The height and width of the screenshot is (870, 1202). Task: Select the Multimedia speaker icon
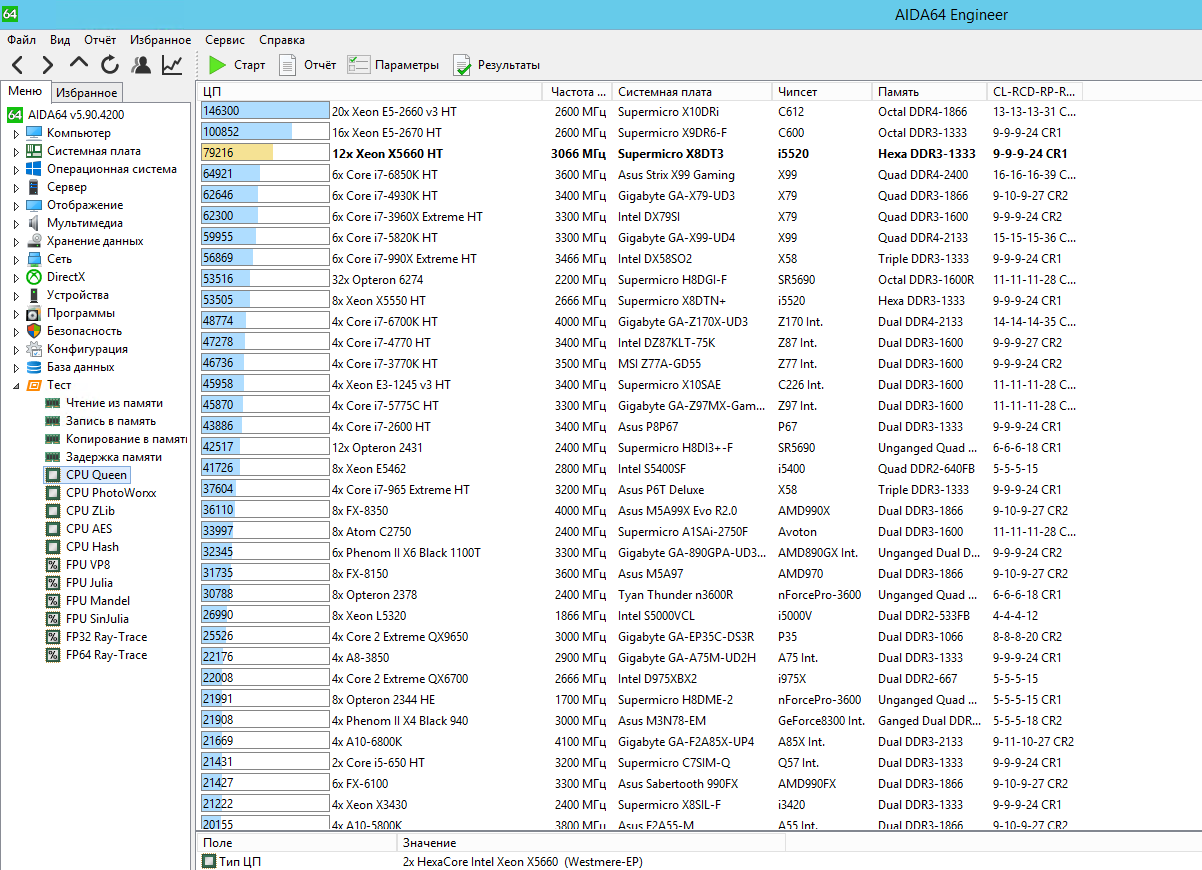(35, 223)
